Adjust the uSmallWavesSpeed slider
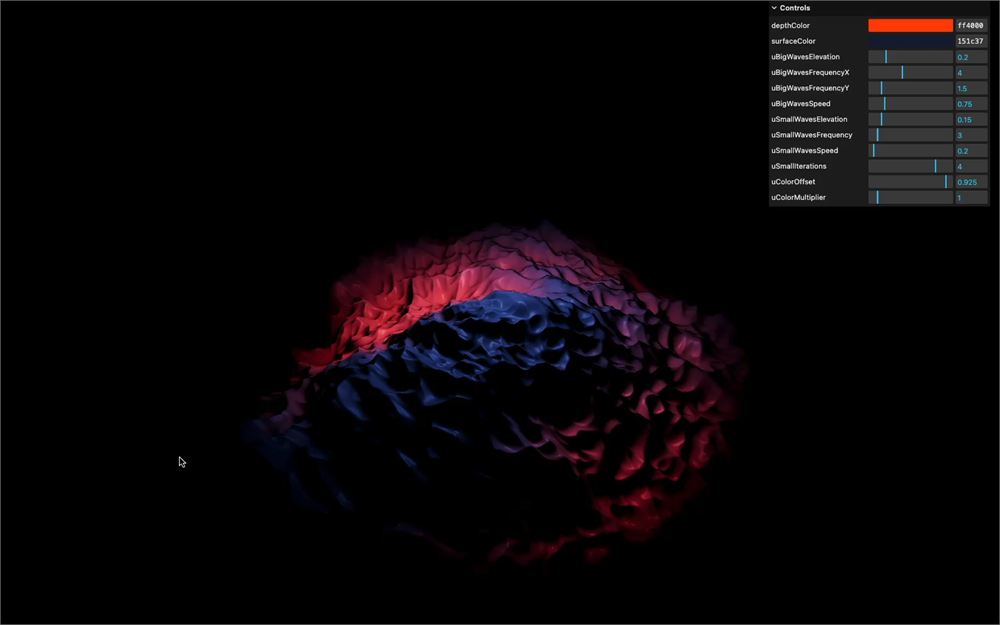This screenshot has height=625, width=1000. point(910,151)
